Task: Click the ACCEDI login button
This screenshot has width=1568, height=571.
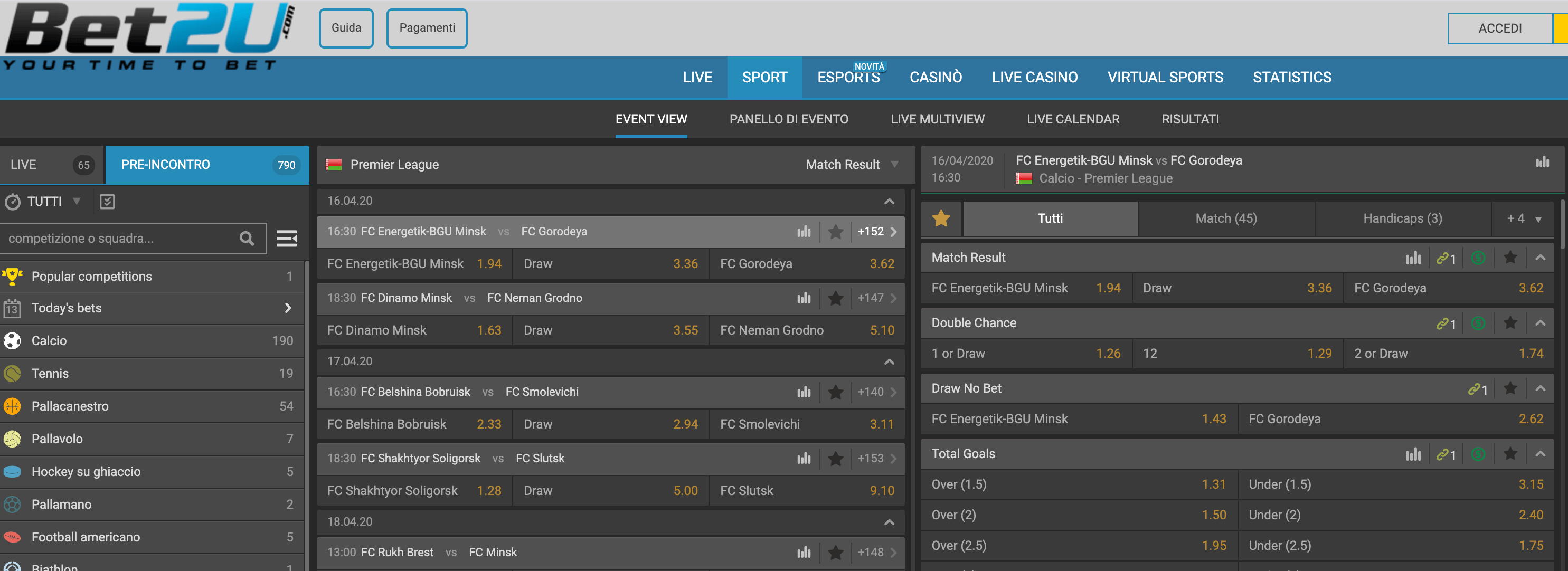Action: (x=1500, y=28)
